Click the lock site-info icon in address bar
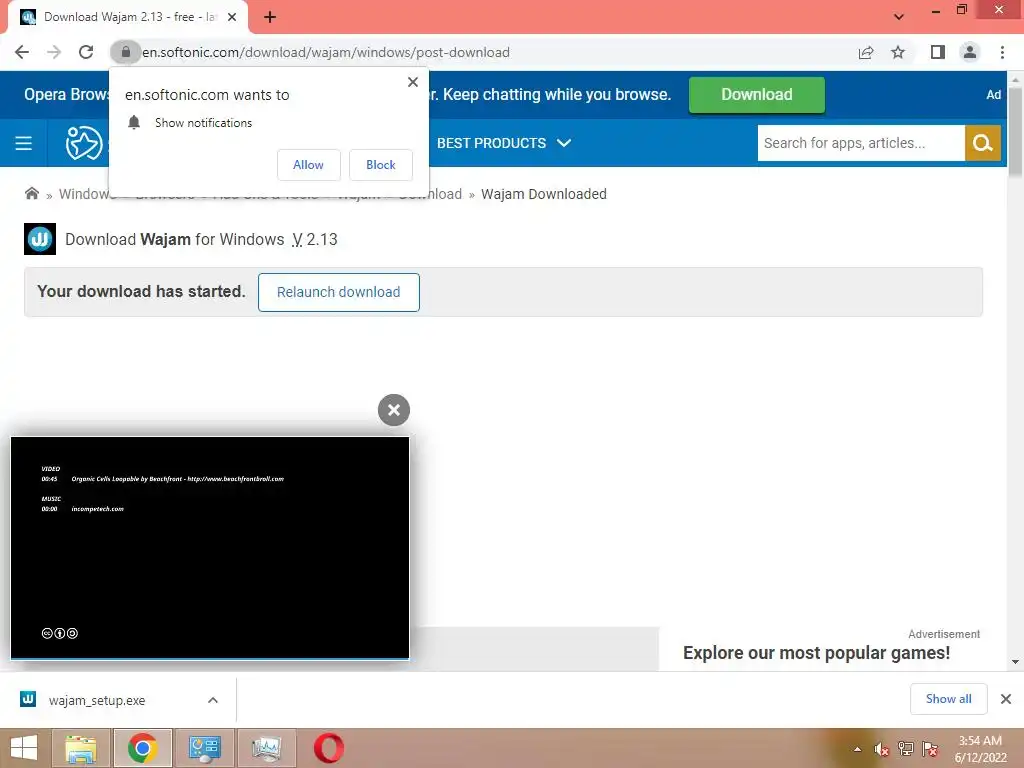Image resolution: width=1024 pixels, height=768 pixels. 125,52
